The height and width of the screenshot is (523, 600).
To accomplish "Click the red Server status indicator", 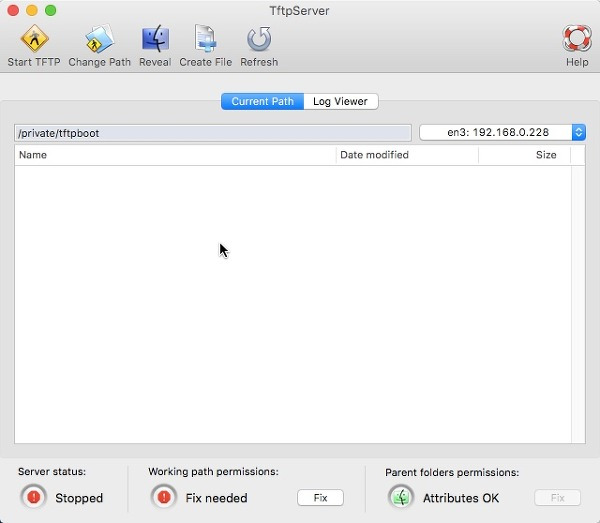I will point(34,497).
